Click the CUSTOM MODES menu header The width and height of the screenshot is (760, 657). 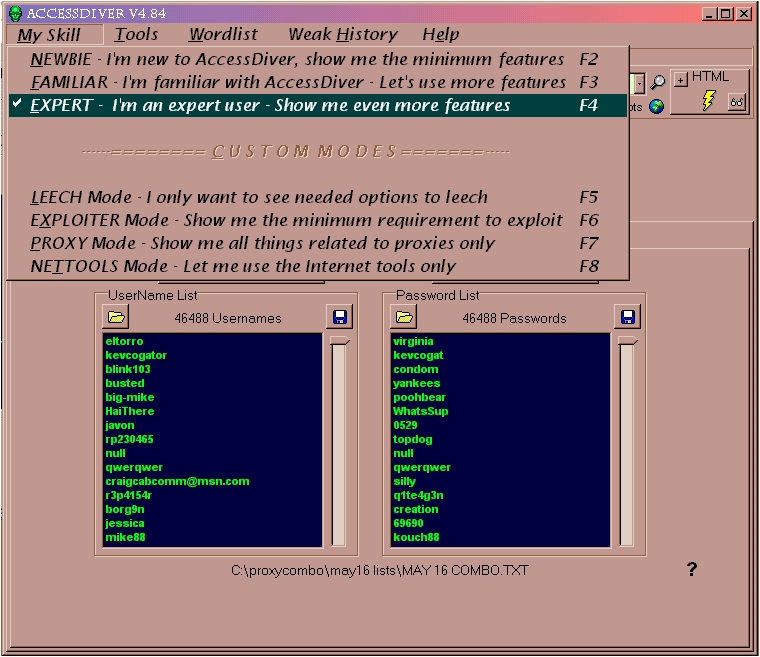coord(296,152)
